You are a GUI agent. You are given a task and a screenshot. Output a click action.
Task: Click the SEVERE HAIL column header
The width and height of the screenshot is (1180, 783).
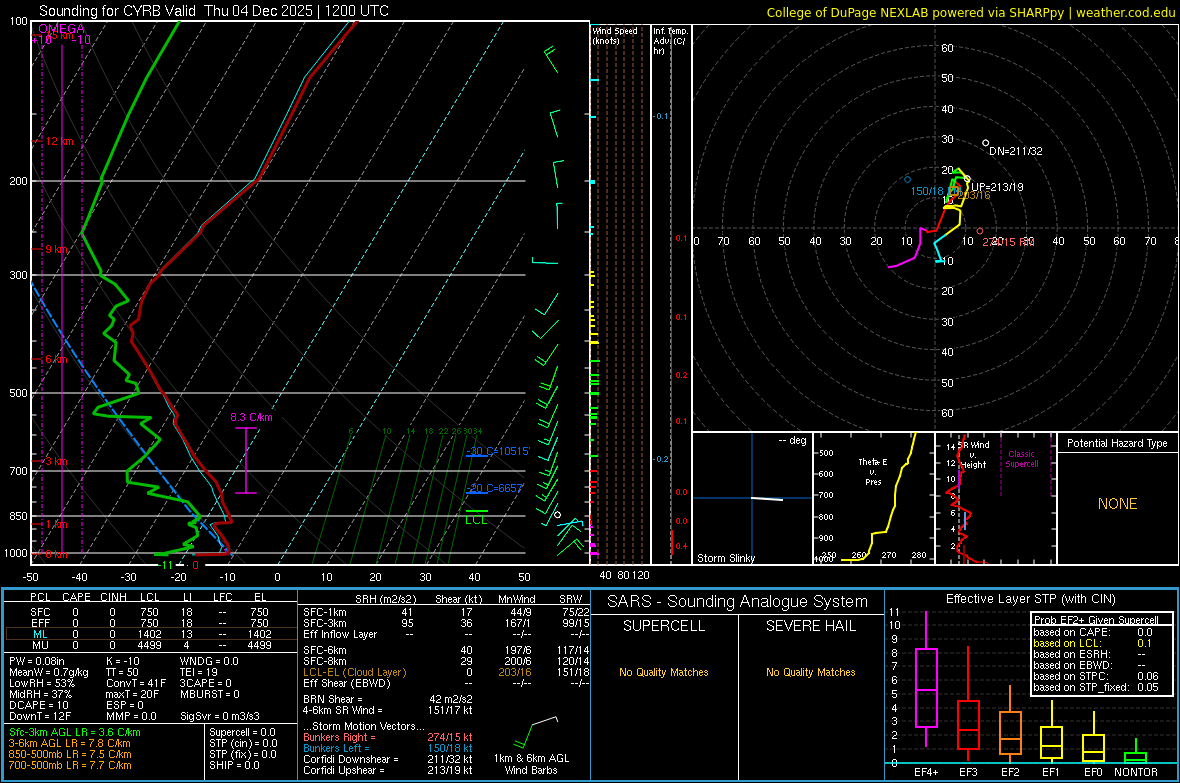810,626
